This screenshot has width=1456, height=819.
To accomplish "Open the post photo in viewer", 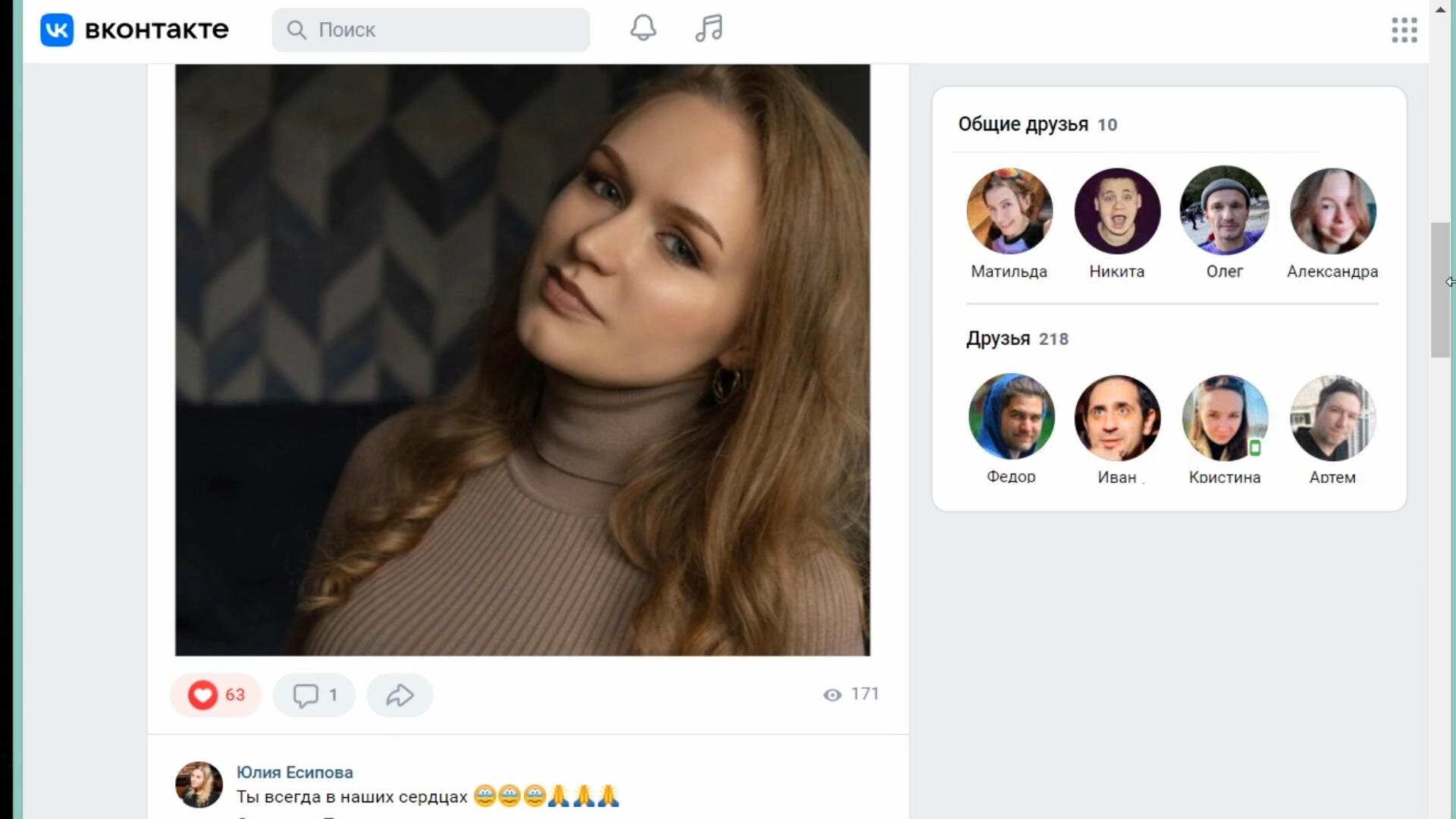I will (522, 360).
